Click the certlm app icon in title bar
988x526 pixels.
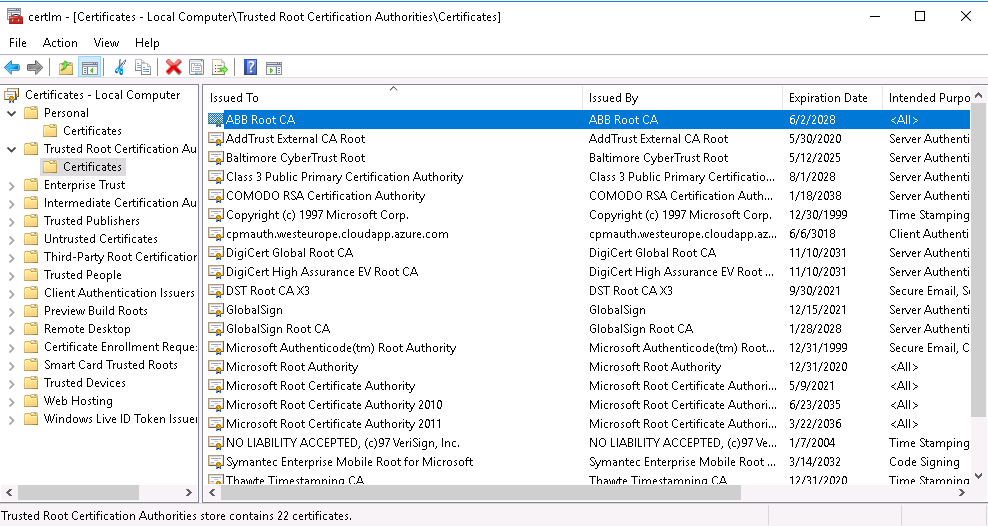point(14,16)
